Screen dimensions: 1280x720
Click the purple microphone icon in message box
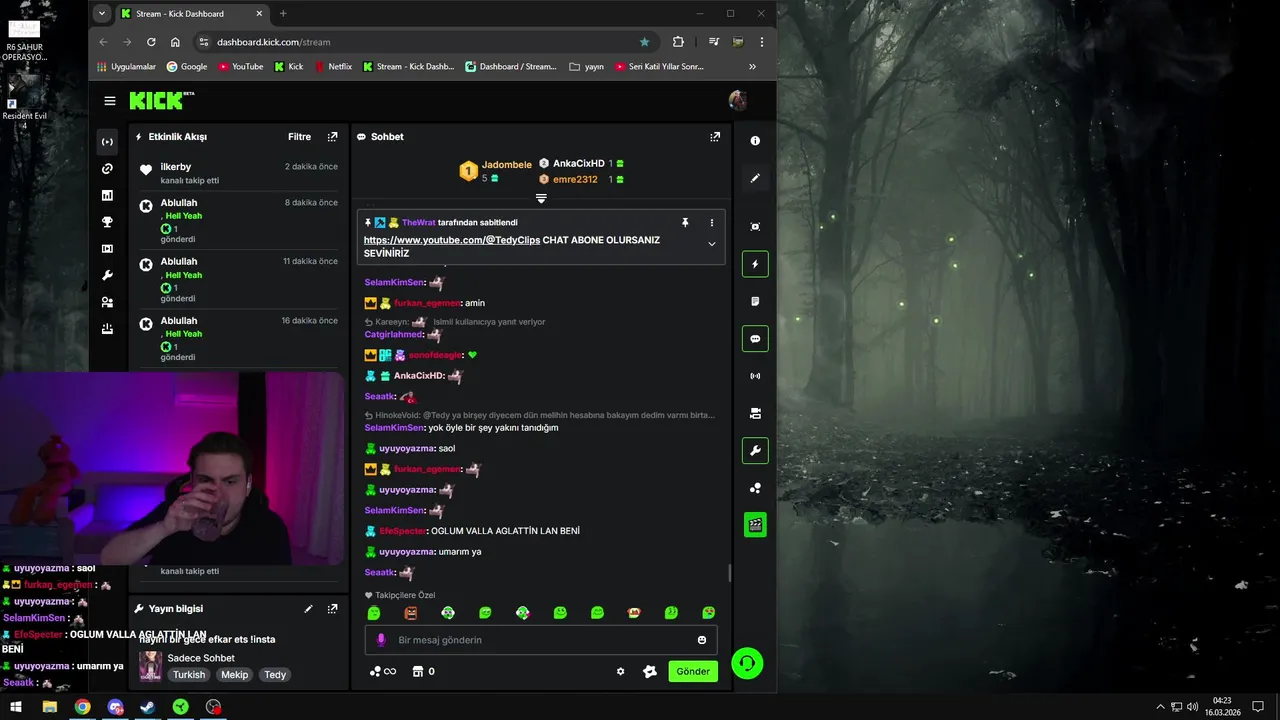pyautogui.click(x=380, y=640)
